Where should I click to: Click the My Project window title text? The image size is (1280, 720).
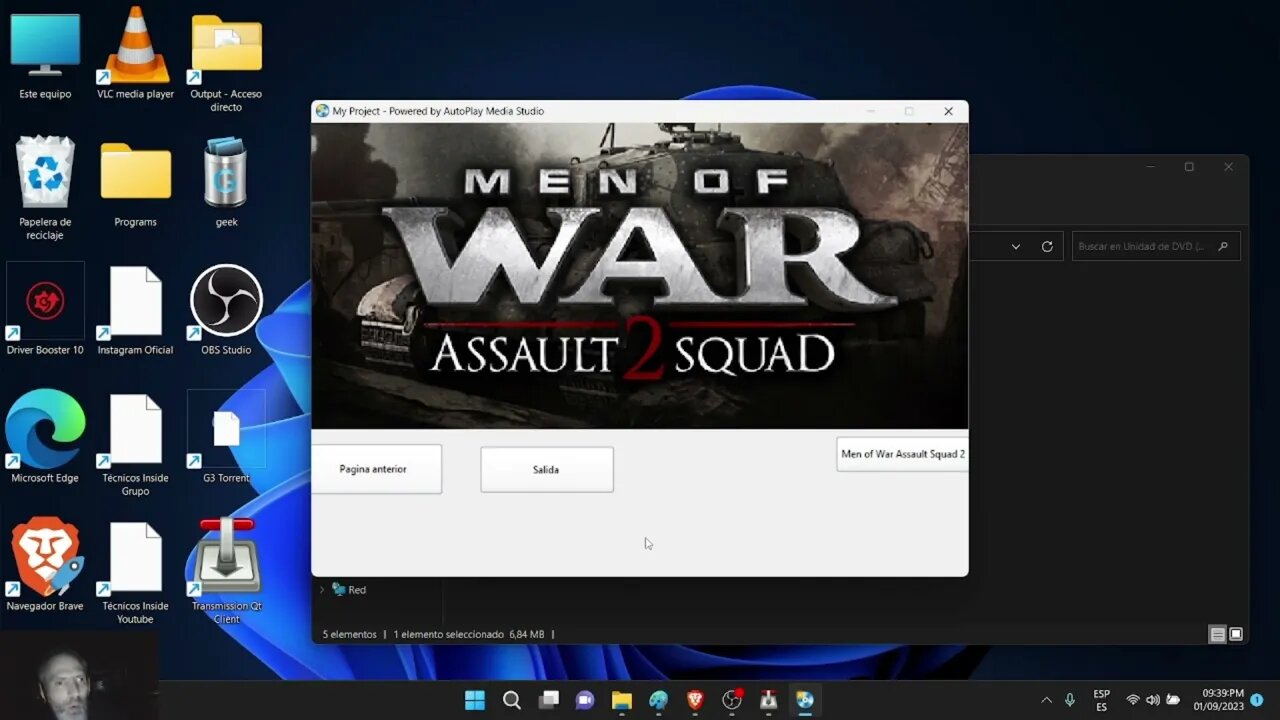point(438,111)
